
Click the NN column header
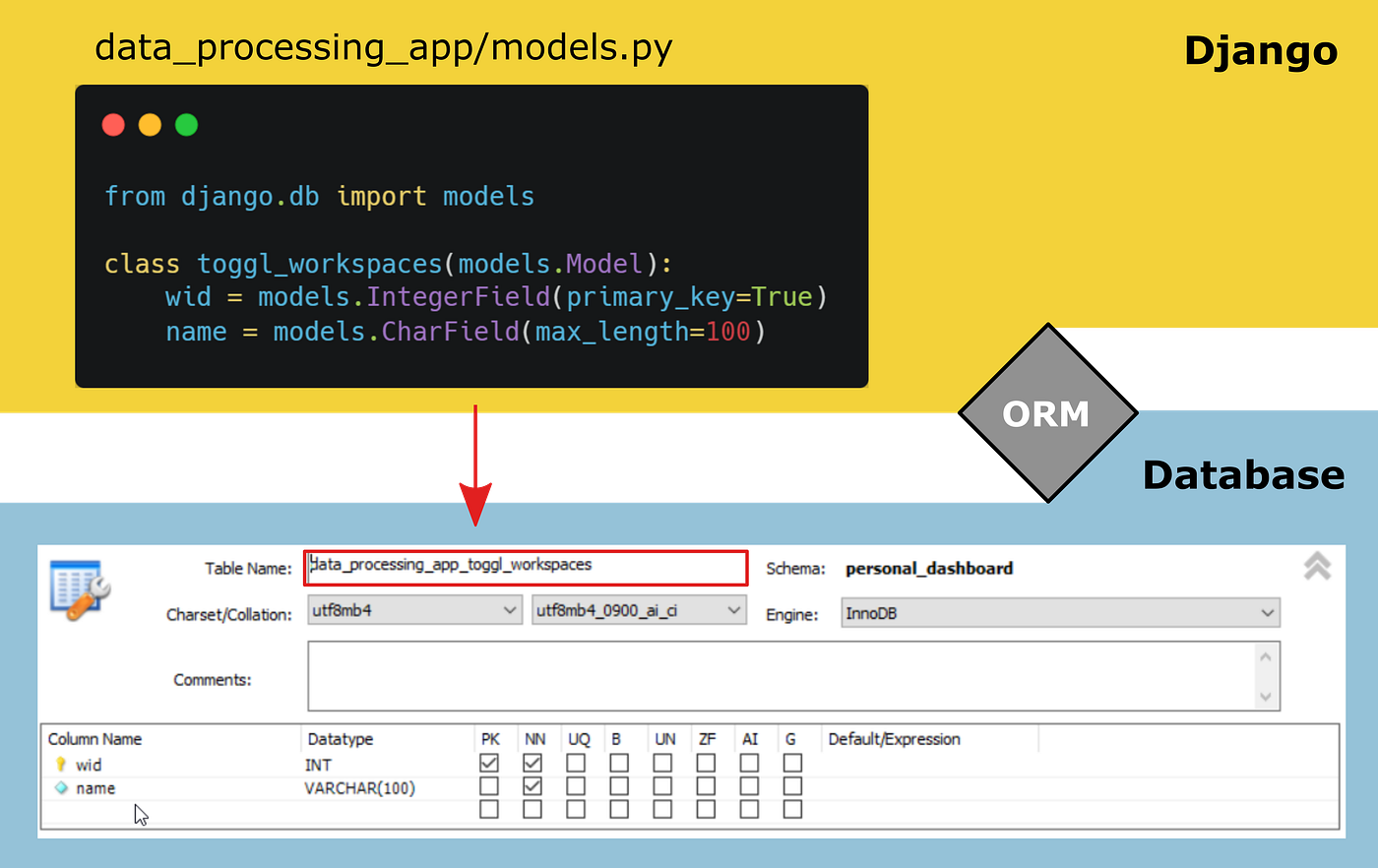pyautogui.click(x=534, y=739)
